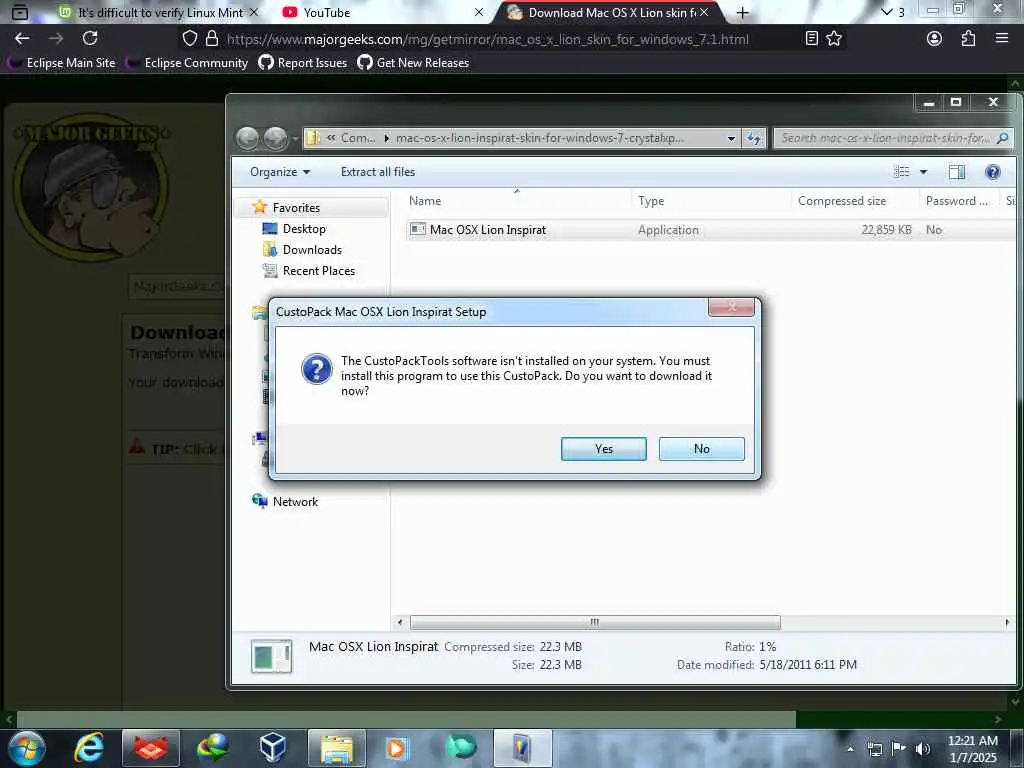The width and height of the screenshot is (1024, 768).
Task: Click the Action Center flag tray icon
Action: [x=898, y=749]
